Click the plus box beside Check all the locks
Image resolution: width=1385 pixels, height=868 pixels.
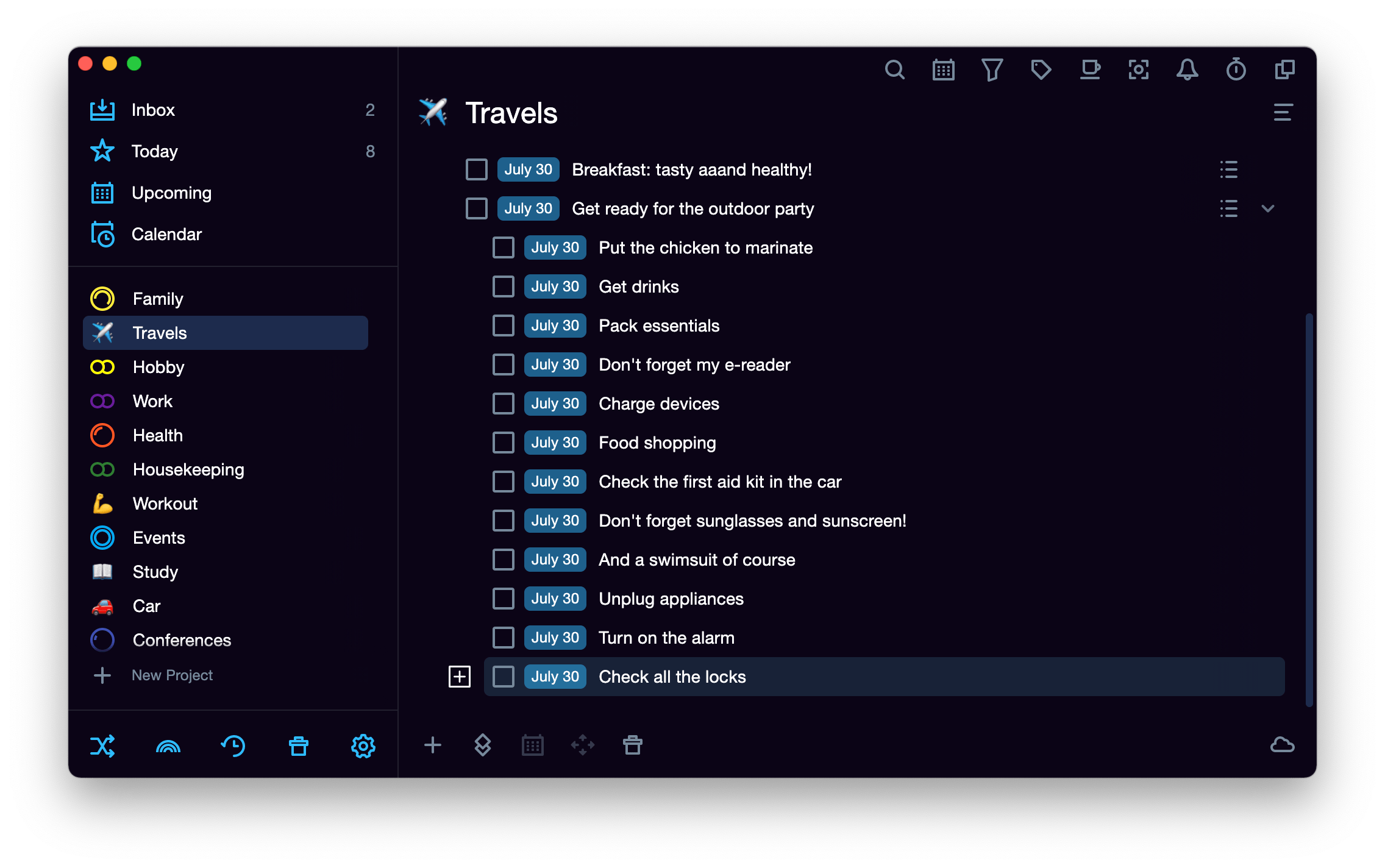460,677
